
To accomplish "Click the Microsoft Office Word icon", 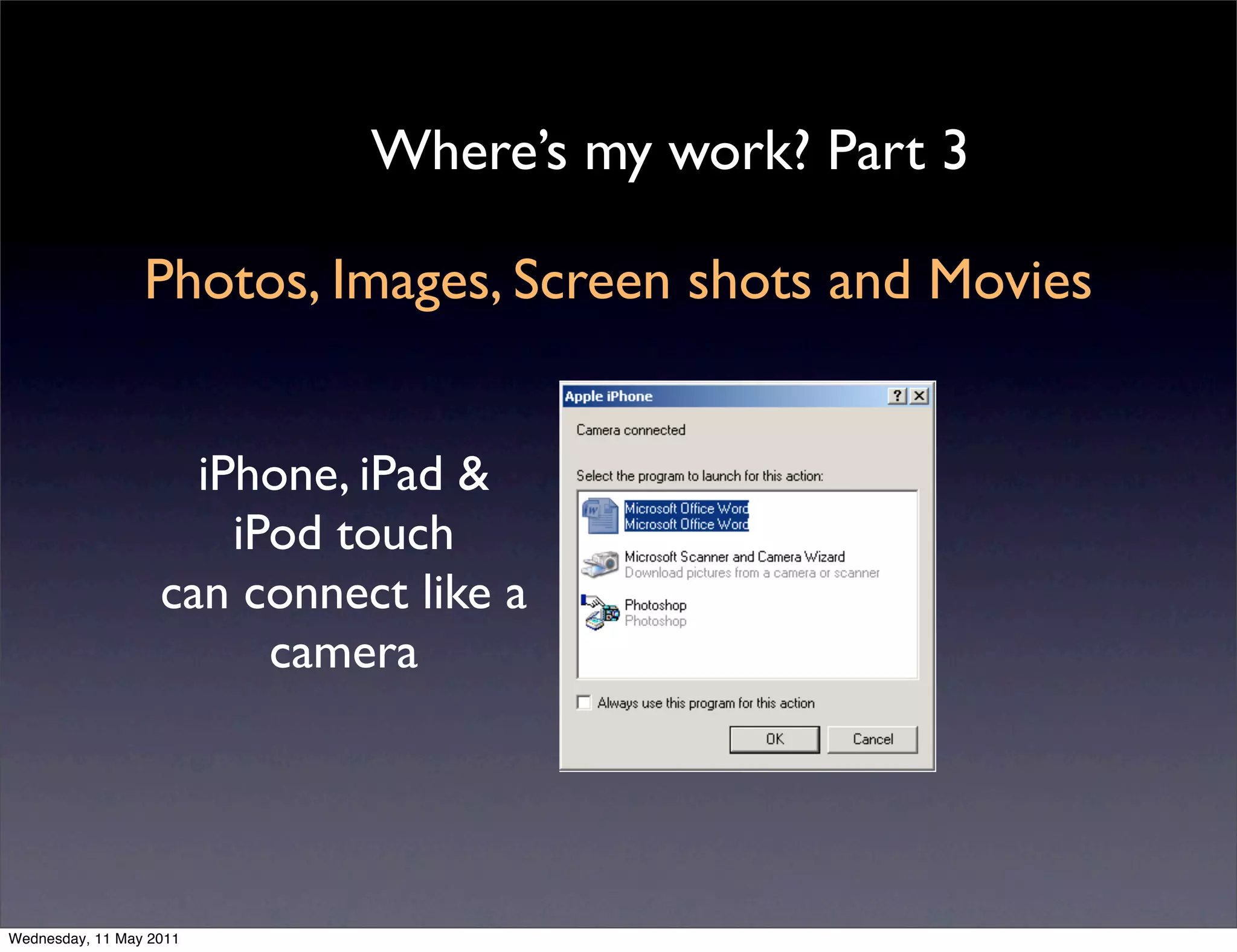I will [600, 516].
